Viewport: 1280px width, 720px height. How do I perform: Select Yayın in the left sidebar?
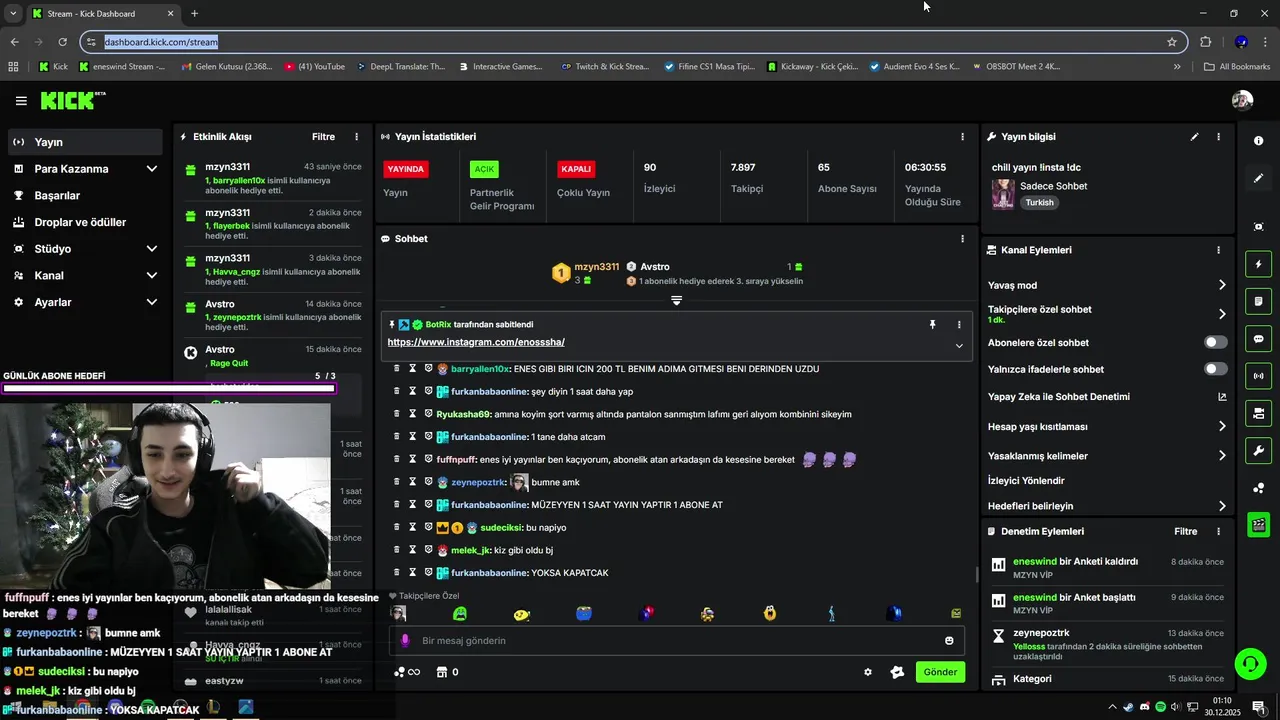pyautogui.click(x=85, y=142)
